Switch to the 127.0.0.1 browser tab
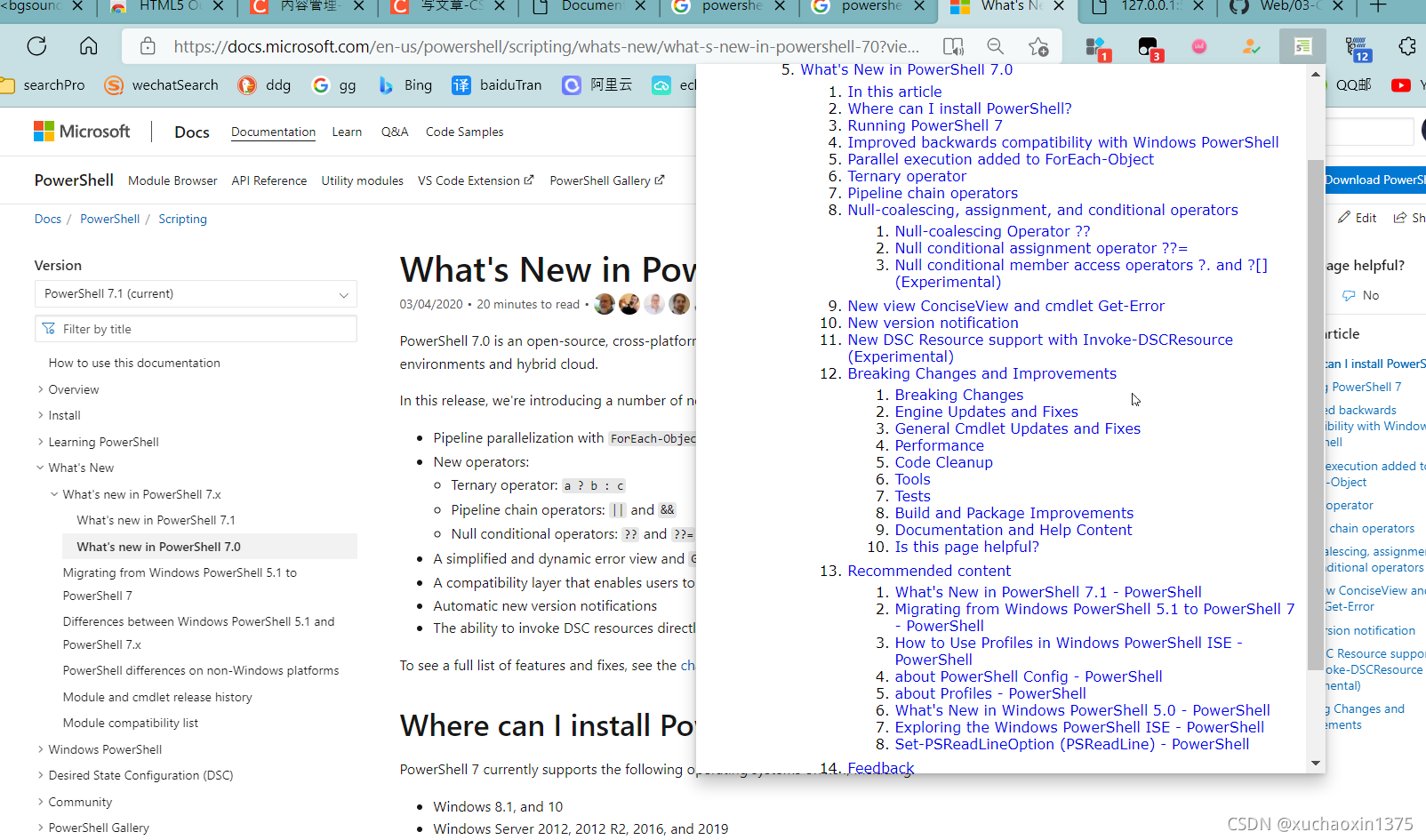Screen dimensions: 1426x840 coord(1146,7)
